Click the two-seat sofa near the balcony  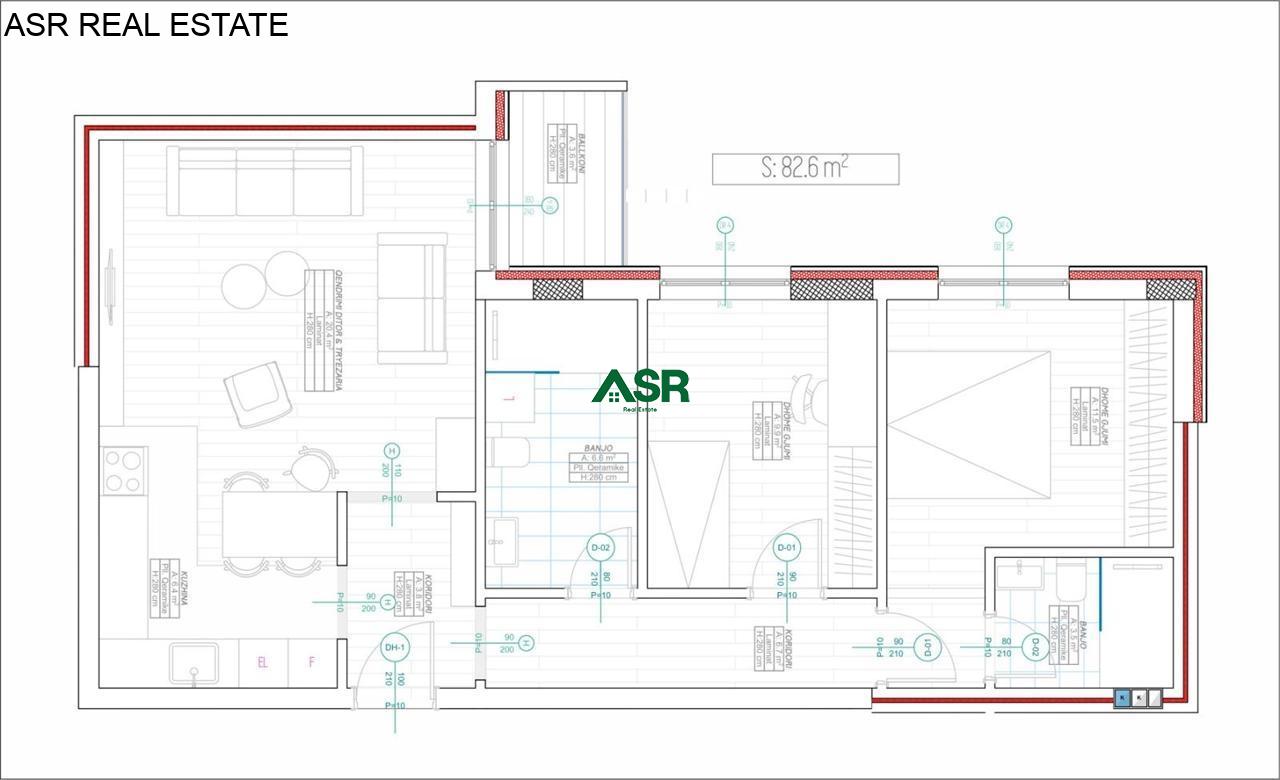click(412, 298)
